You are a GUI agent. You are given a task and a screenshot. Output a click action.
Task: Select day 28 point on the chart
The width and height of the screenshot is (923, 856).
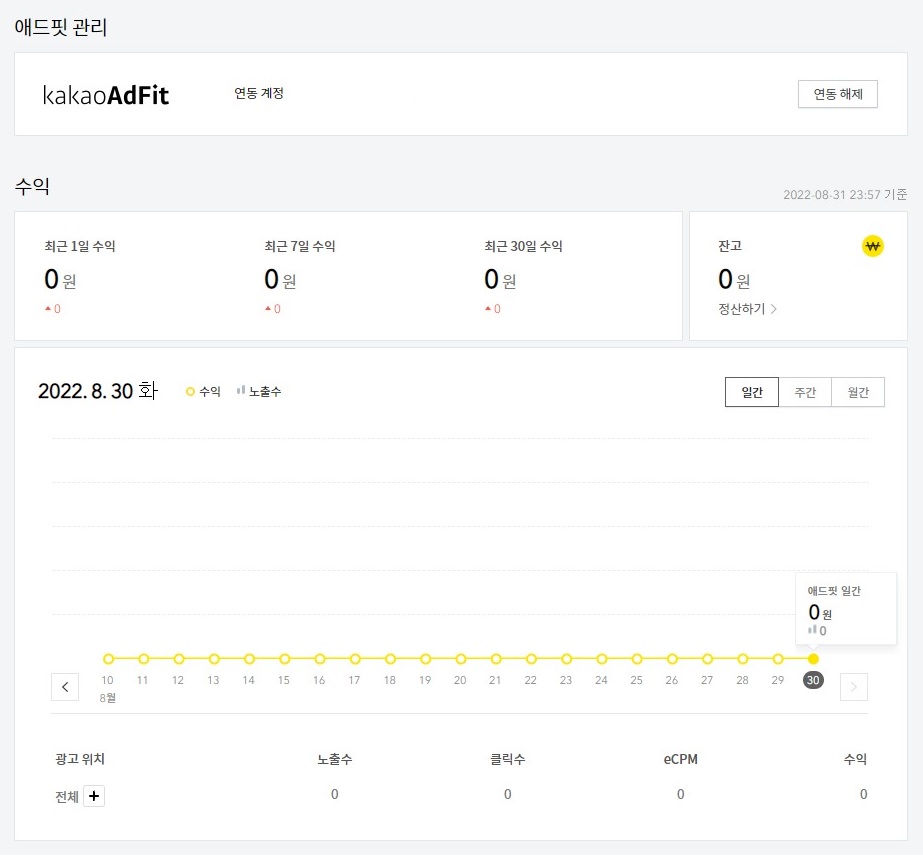[x=742, y=659]
